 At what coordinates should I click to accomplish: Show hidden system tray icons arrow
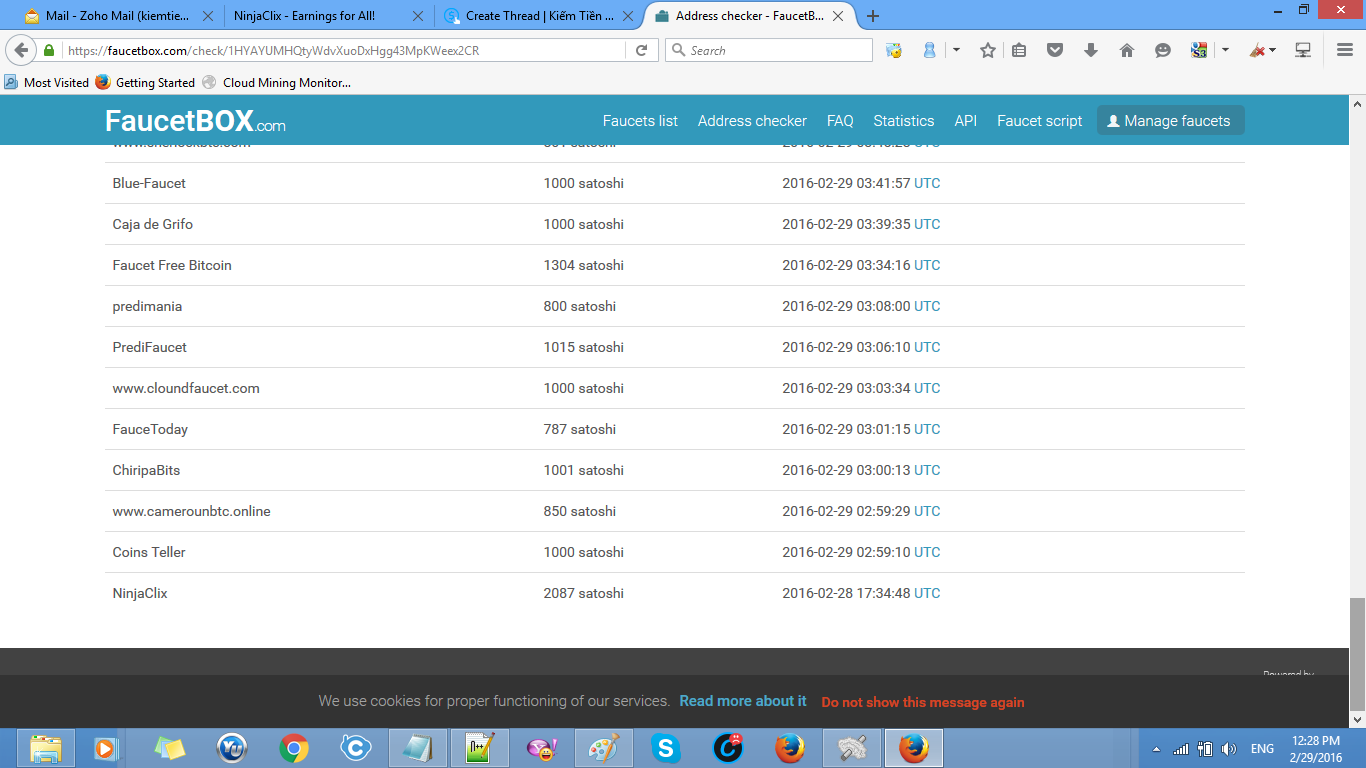1157,749
